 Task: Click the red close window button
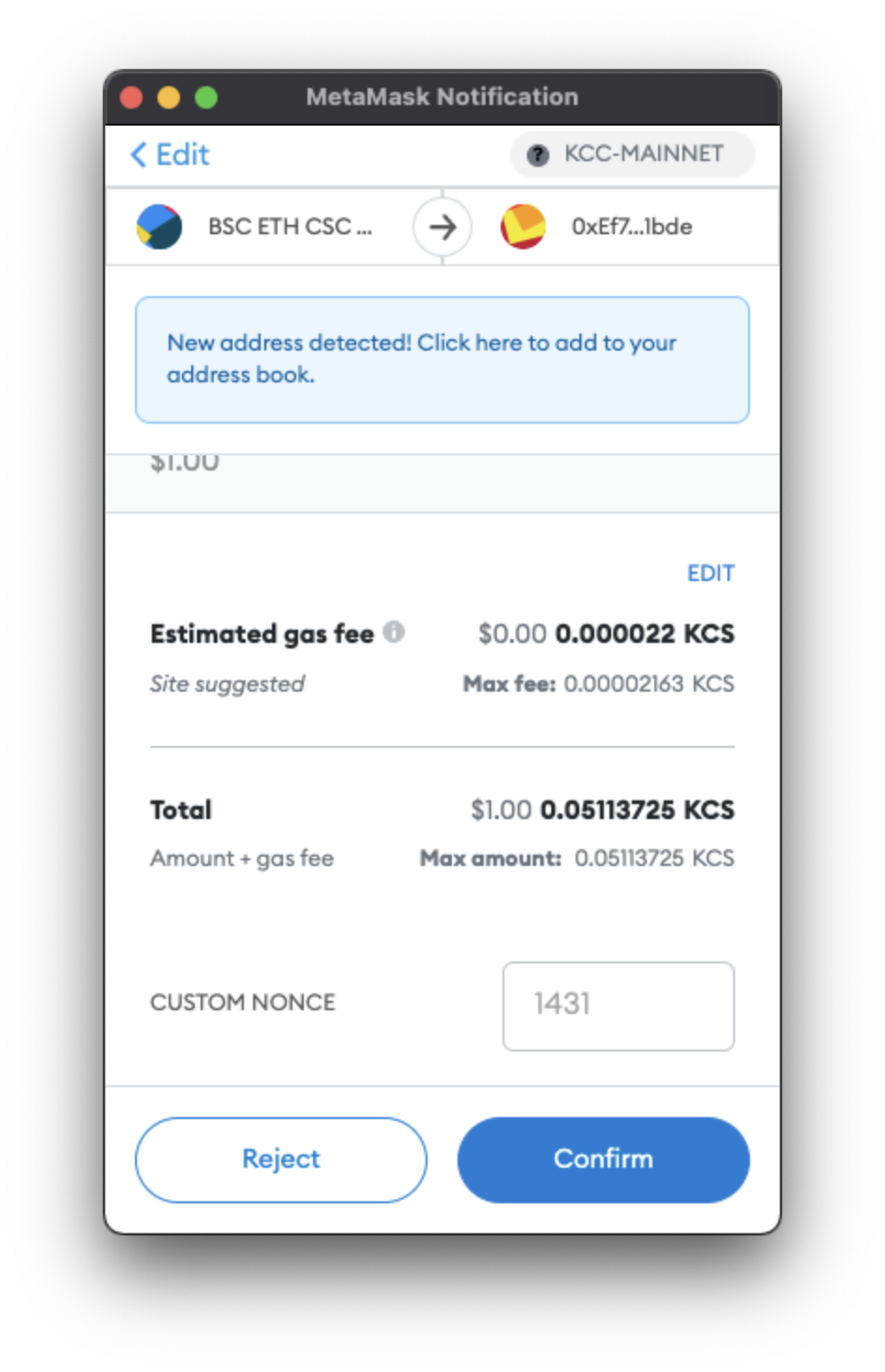click(131, 97)
